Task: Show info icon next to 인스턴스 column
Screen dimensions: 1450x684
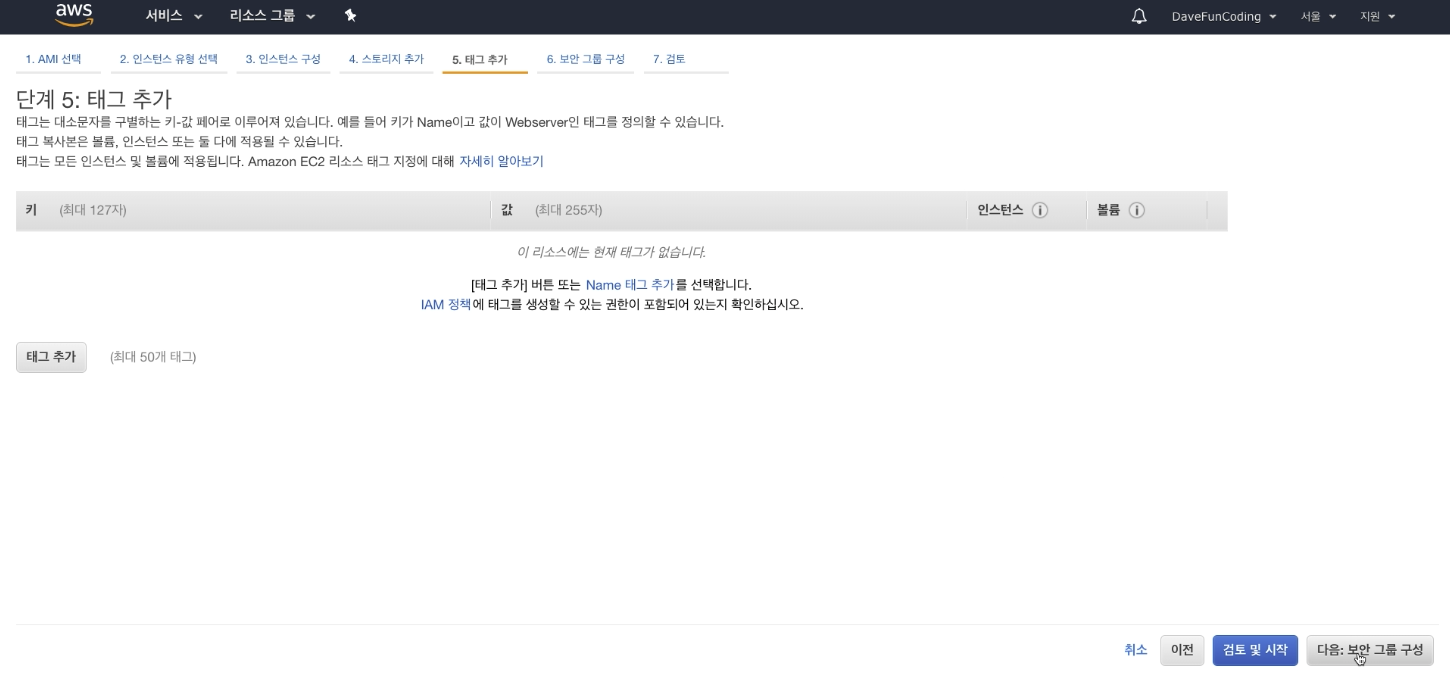Action: point(1040,210)
